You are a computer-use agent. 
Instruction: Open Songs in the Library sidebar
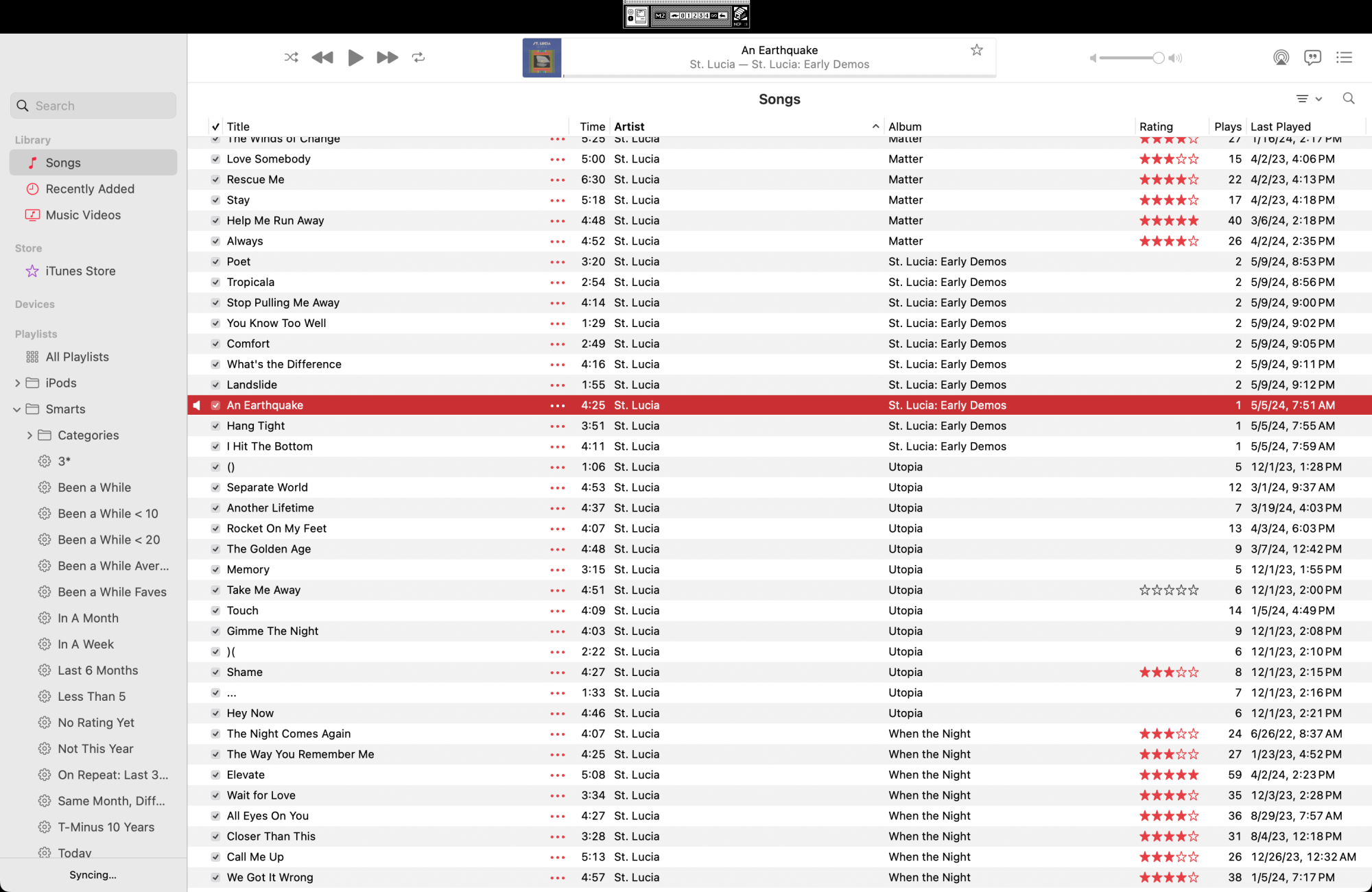(x=93, y=162)
